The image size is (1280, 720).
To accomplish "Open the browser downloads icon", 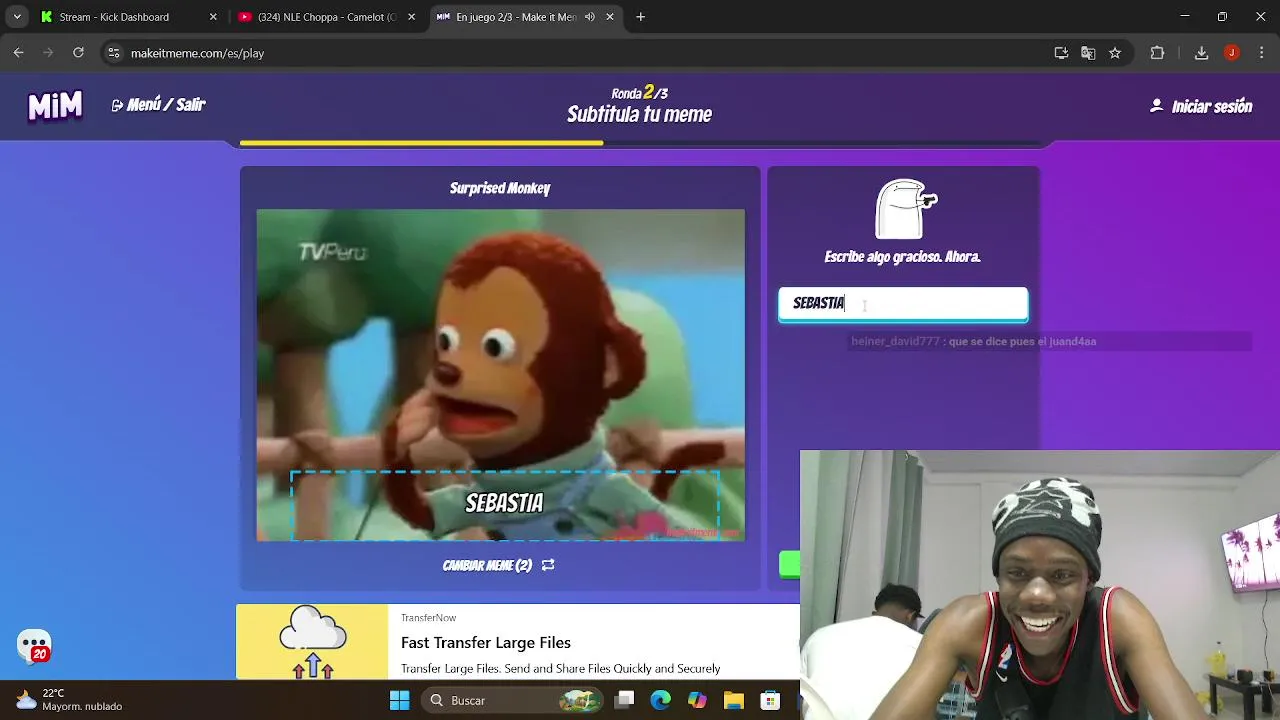I will (1202, 53).
